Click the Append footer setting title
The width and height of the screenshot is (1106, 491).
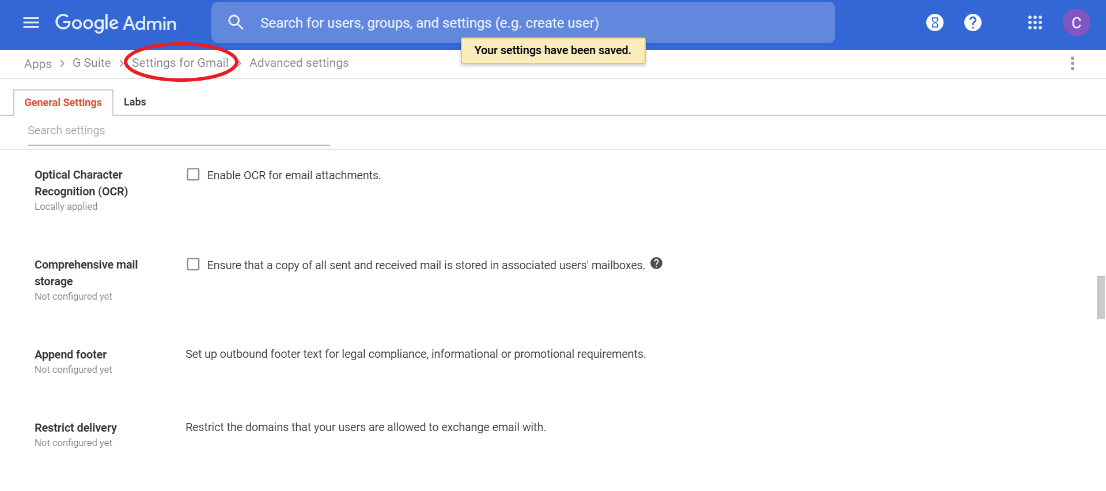coord(71,354)
